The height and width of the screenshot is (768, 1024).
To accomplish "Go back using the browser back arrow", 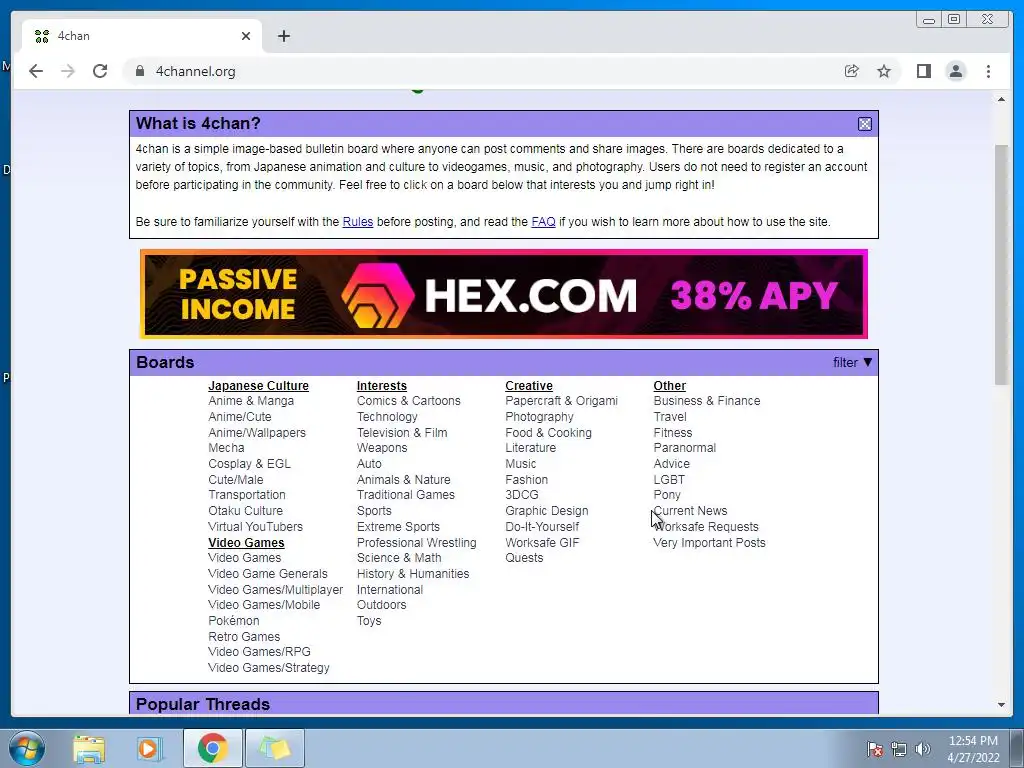I will 36,71.
